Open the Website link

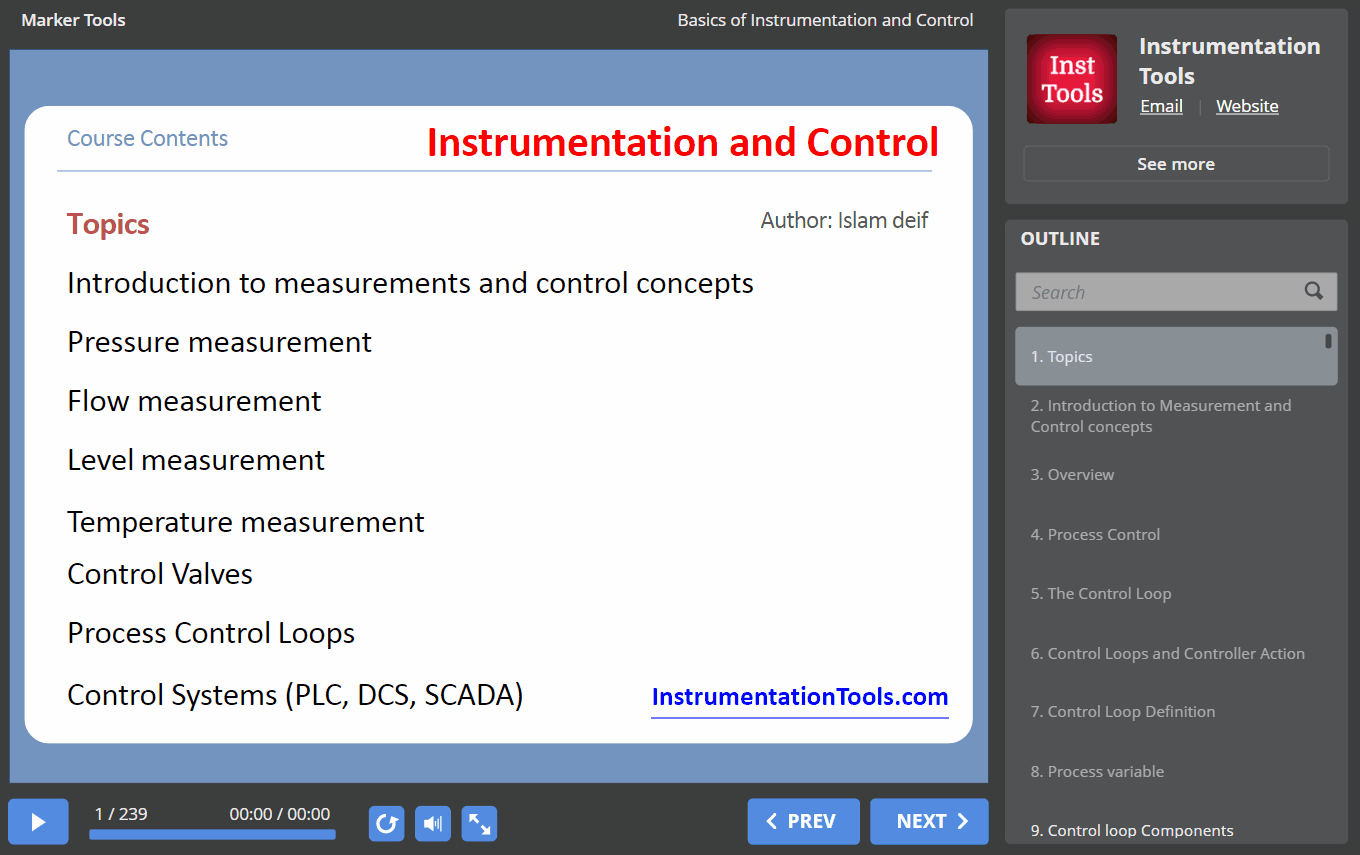tap(1247, 106)
